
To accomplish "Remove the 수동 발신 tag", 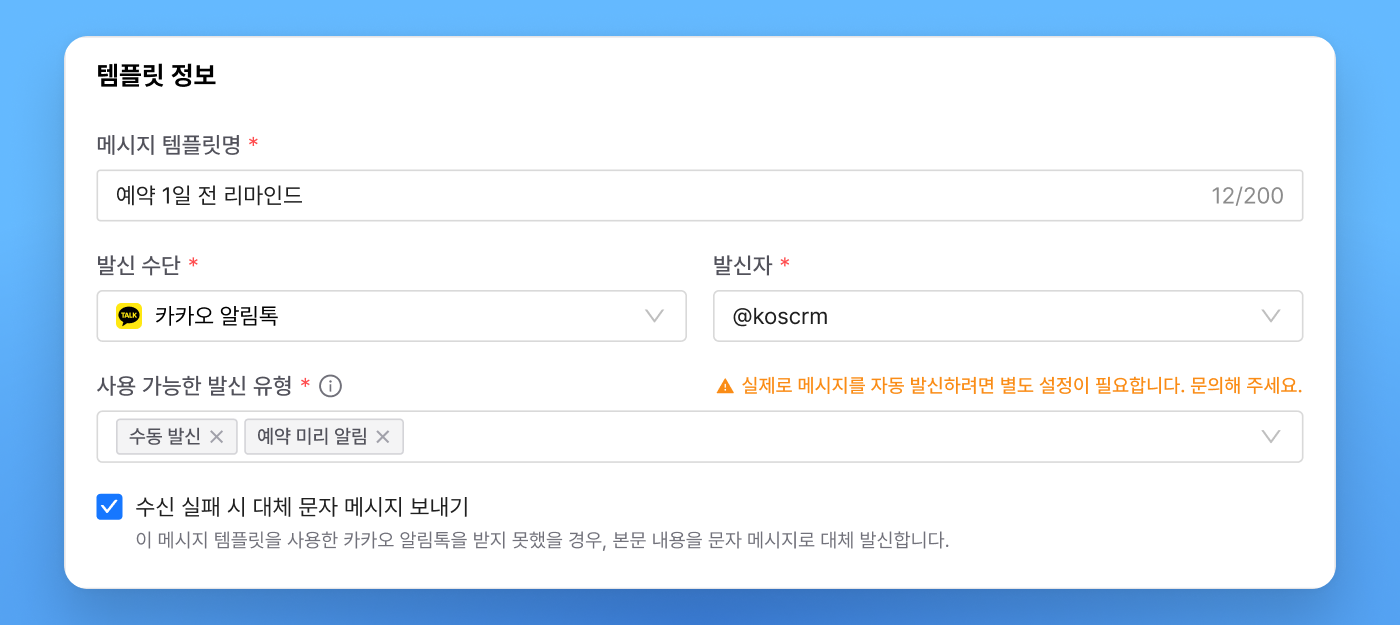I will (216, 437).
